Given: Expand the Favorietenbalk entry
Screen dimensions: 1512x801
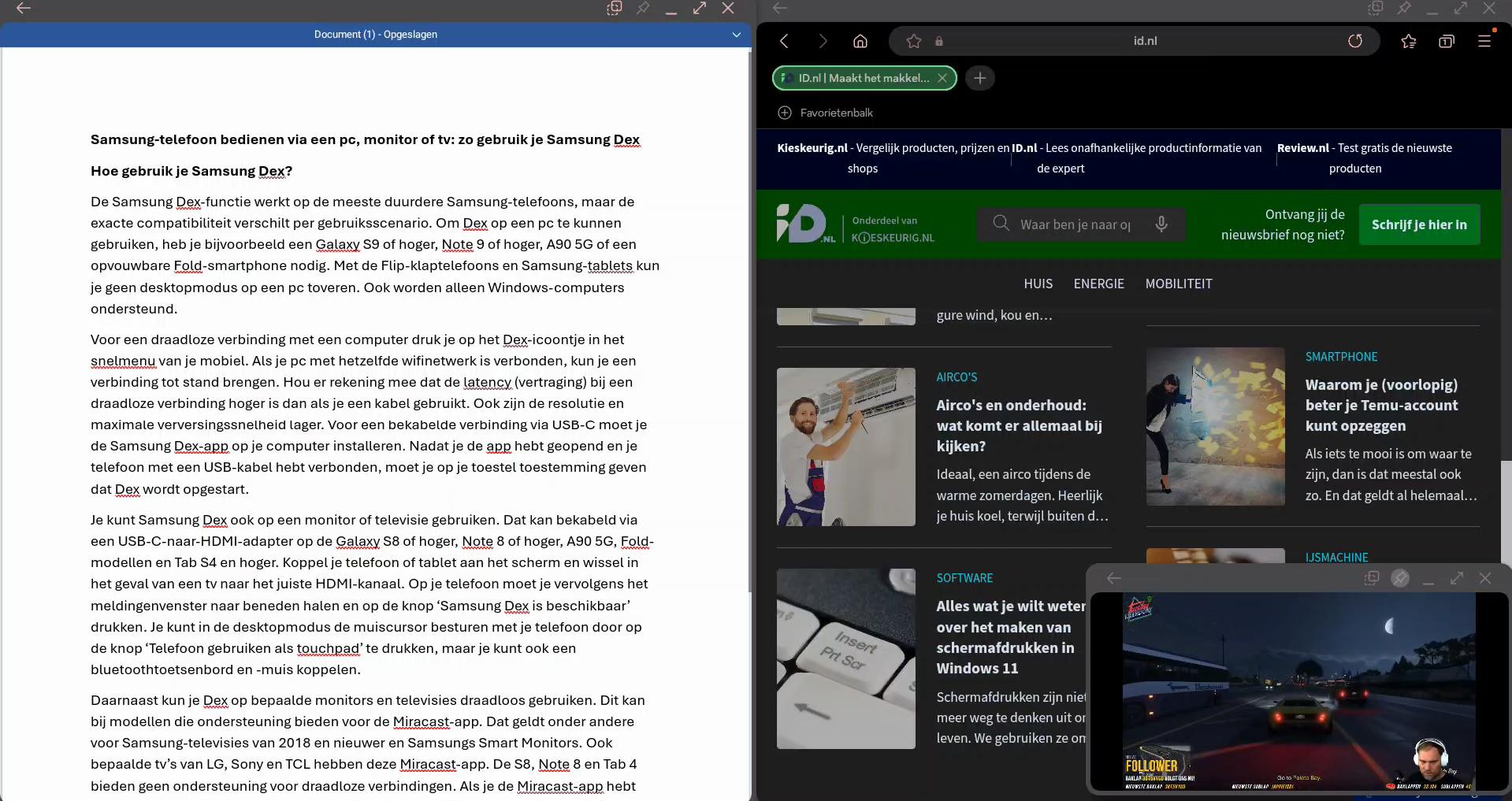Looking at the screenshot, I should tap(785, 113).
